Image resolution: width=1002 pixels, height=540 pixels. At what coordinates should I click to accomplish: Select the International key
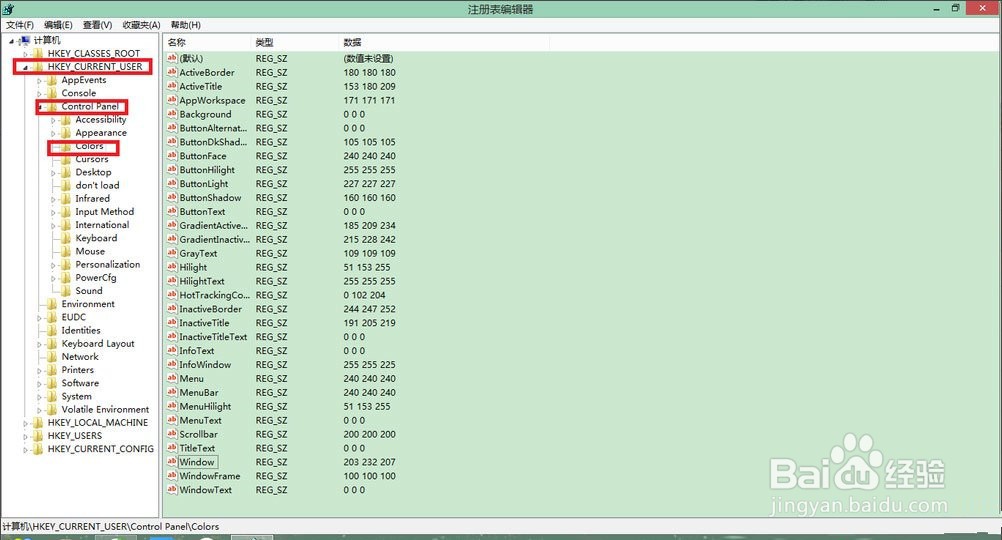(102, 224)
